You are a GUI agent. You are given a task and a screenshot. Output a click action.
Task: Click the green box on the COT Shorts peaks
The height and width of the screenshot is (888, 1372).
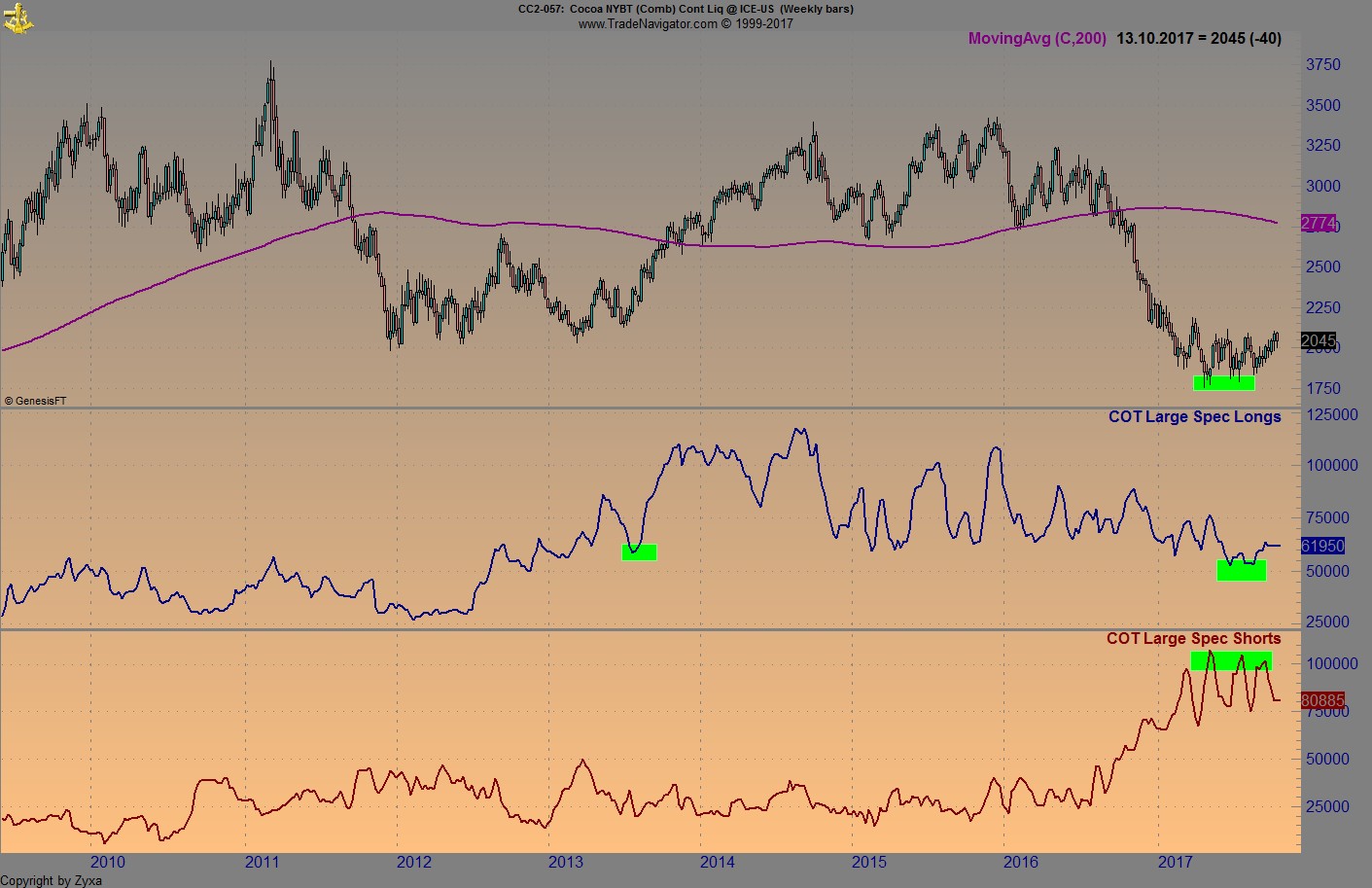[1232, 662]
